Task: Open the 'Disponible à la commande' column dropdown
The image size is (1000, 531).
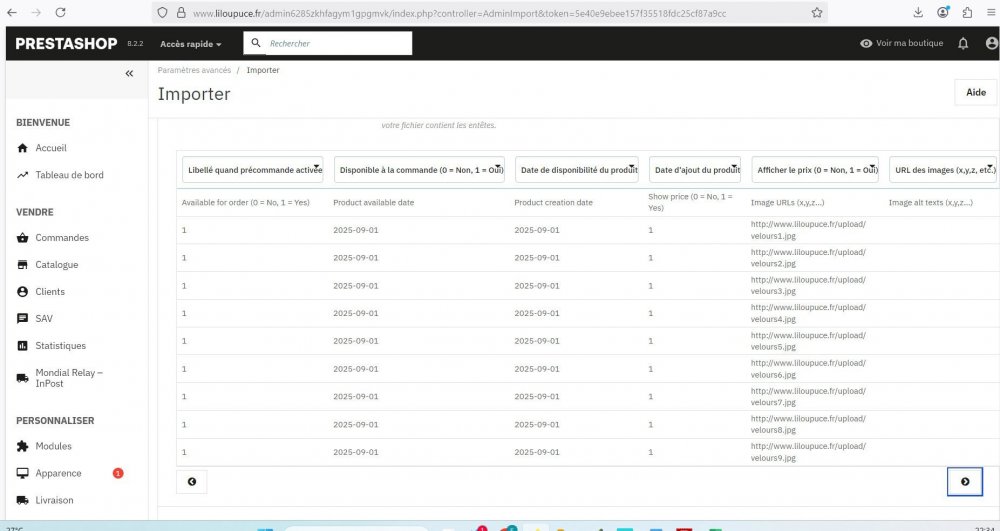Action: point(420,170)
